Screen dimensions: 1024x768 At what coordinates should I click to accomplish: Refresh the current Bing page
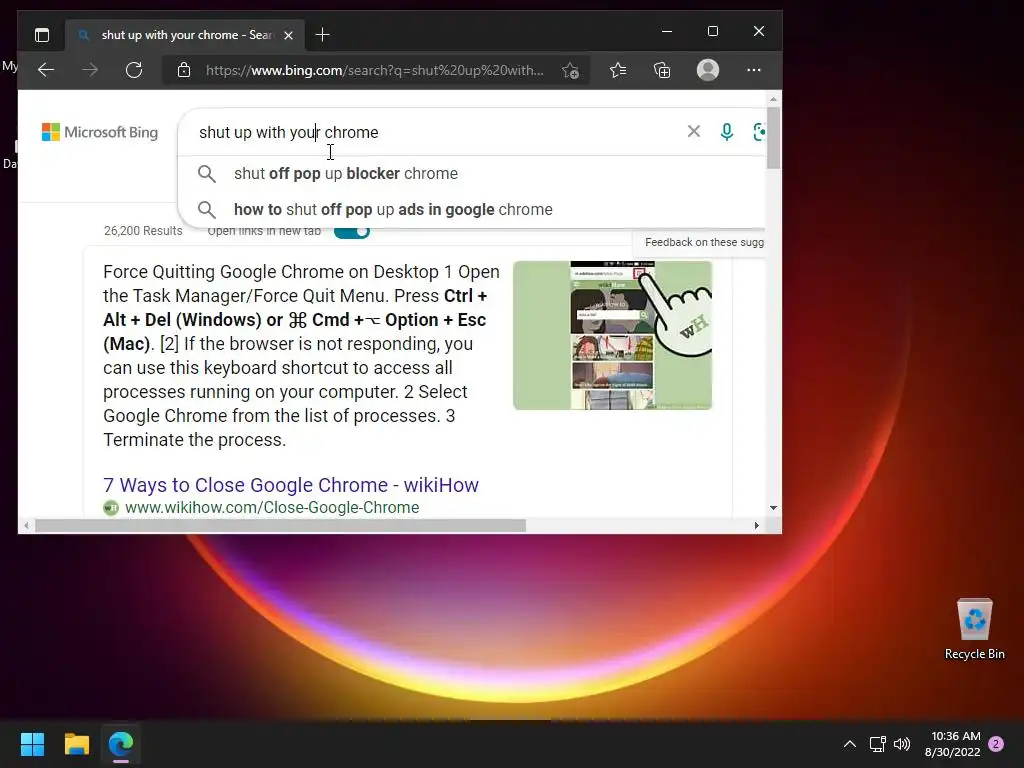[x=134, y=70]
